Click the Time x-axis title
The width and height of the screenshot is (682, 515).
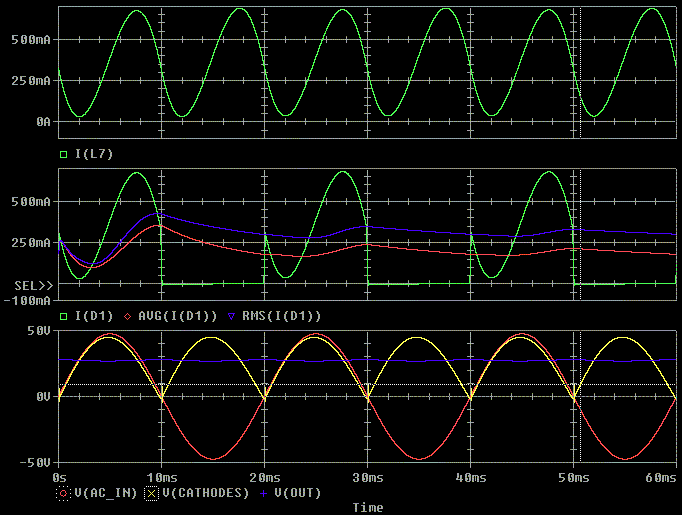coord(368,508)
